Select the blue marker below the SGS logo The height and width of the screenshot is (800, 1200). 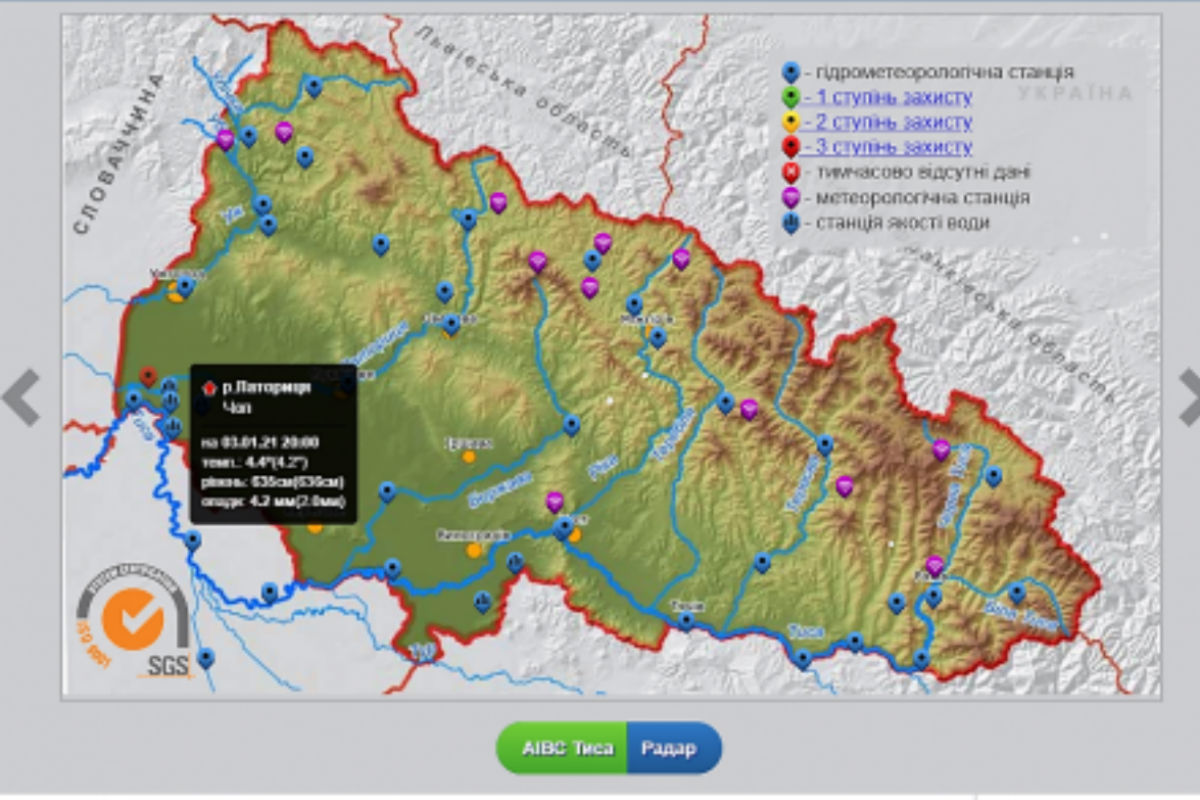click(x=205, y=658)
